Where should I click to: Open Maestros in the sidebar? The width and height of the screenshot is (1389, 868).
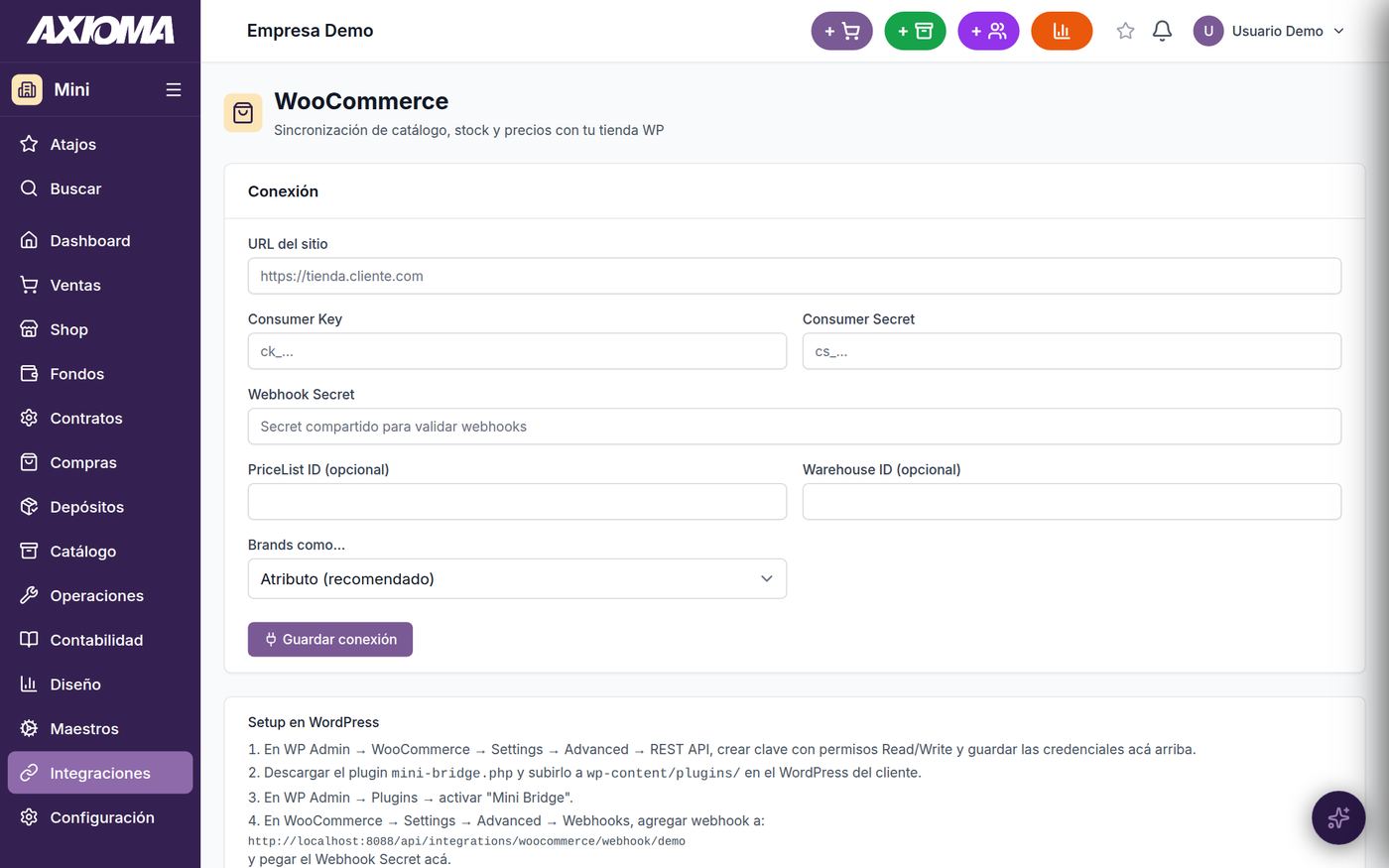click(100, 728)
